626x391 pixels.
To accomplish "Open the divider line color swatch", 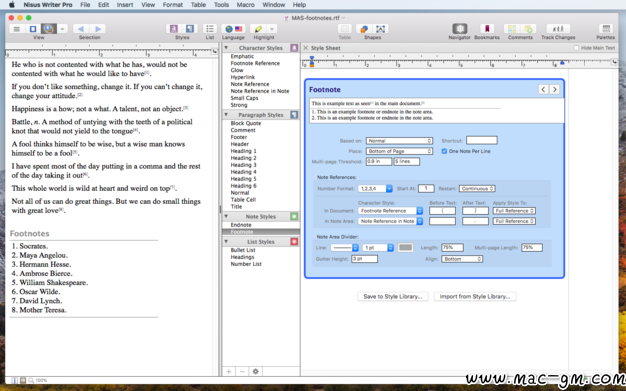I will (405, 248).
